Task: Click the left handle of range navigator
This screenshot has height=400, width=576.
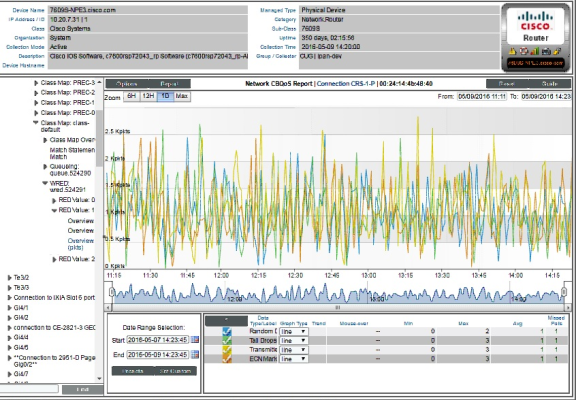Action: 111,292
